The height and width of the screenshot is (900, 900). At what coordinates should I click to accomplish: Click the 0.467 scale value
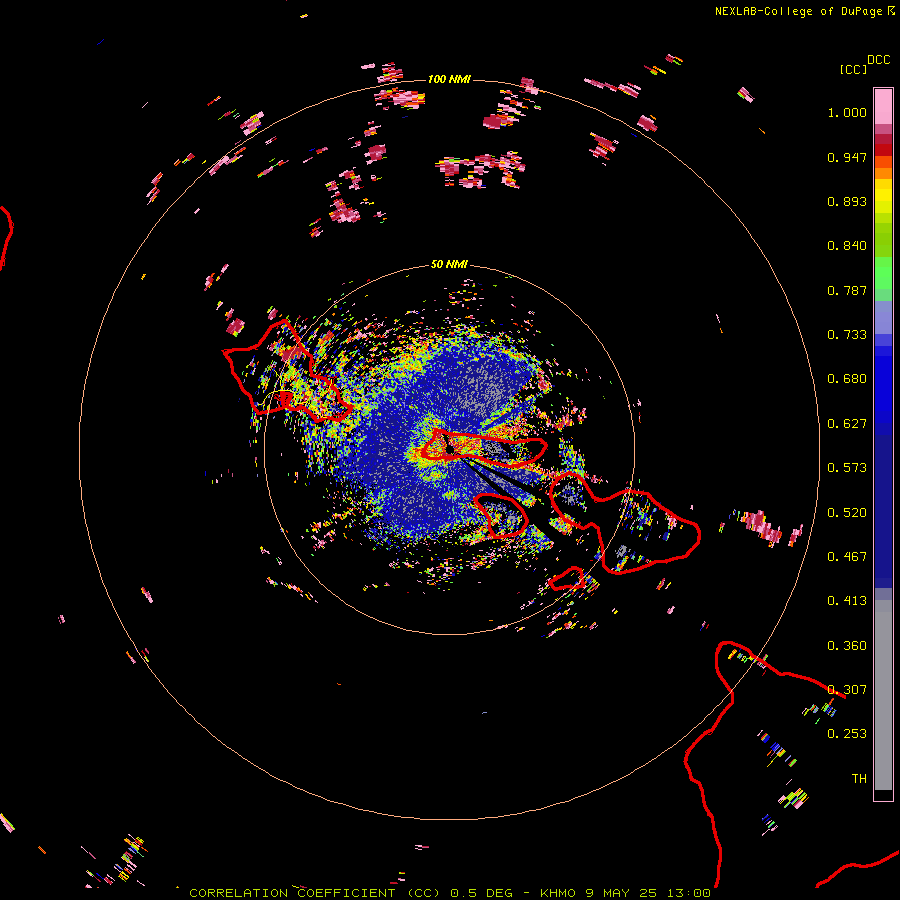tap(847, 557)
